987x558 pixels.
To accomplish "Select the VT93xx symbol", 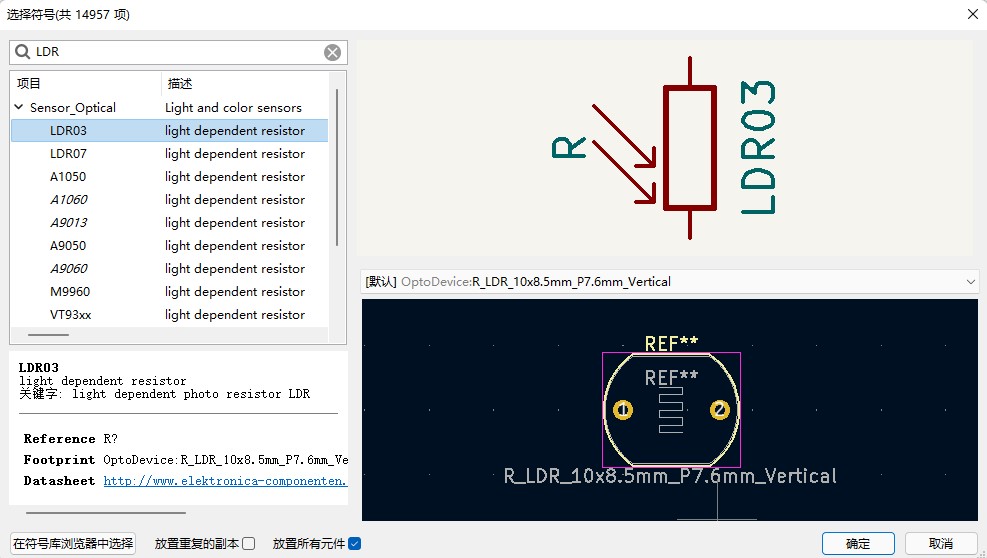I will click(169, 314).
